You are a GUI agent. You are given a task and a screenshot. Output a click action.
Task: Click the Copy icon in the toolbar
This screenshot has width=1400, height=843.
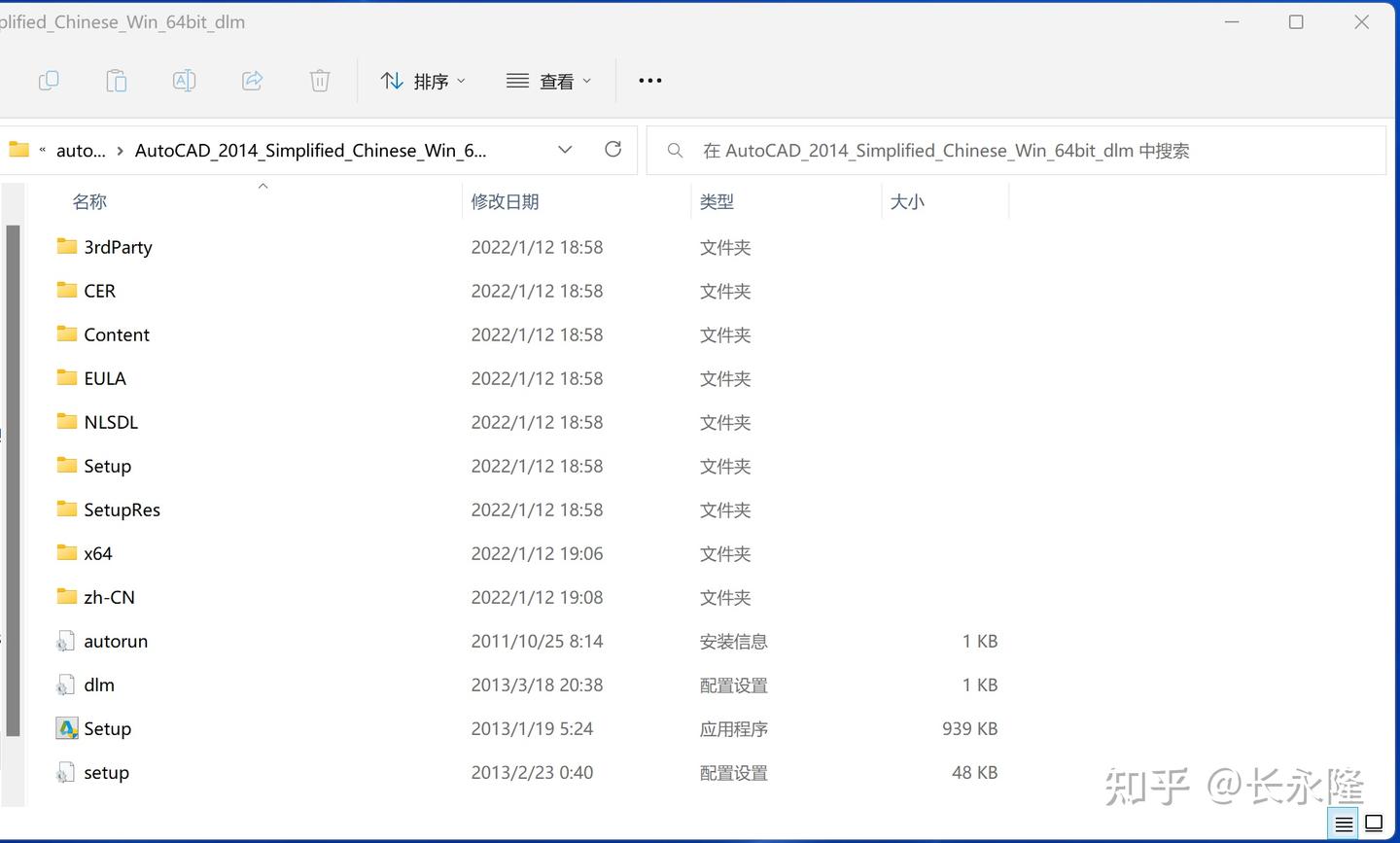(x=49, y=80)
